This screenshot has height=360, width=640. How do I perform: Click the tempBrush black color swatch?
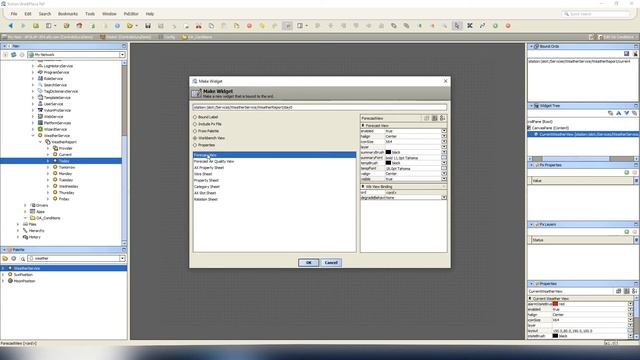click(389, 163)
